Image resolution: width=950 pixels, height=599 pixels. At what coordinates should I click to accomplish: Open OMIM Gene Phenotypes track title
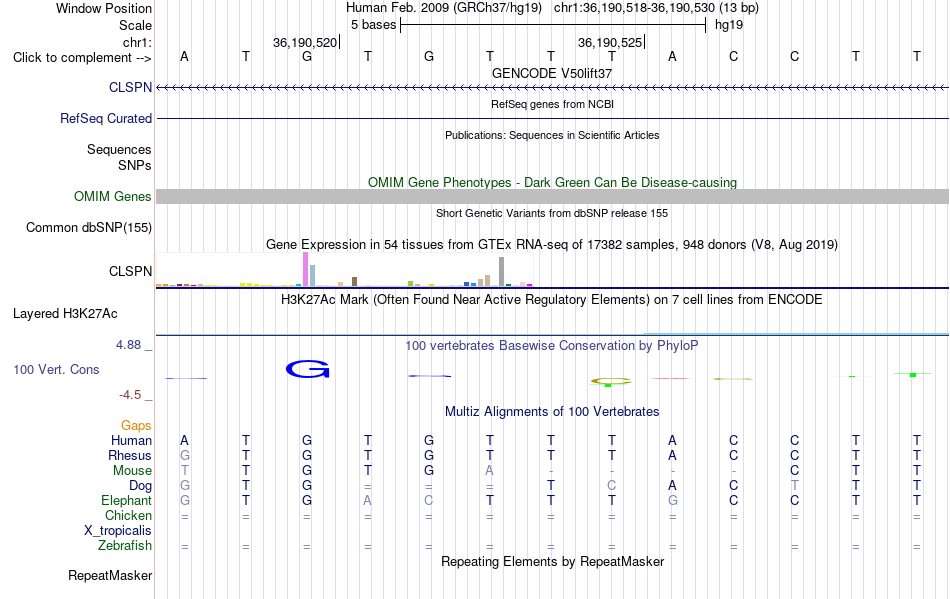click(553, 182)
